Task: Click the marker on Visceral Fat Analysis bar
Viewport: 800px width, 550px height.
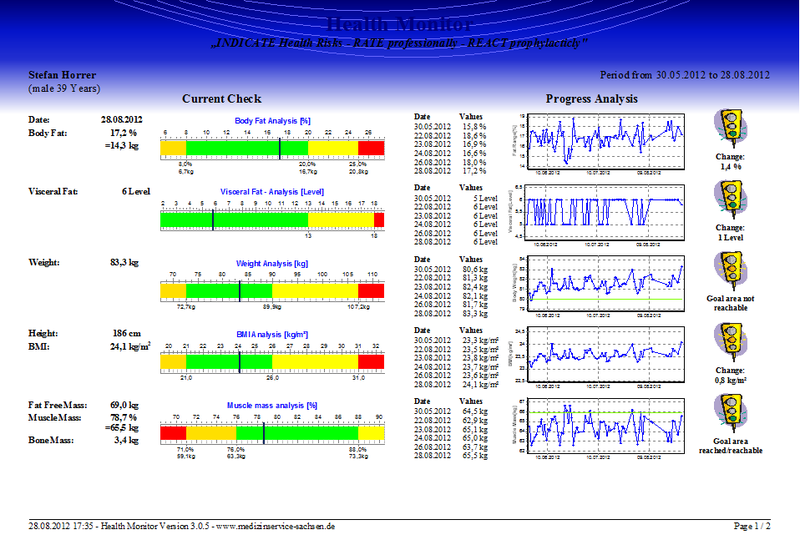Action: point(213,220)
